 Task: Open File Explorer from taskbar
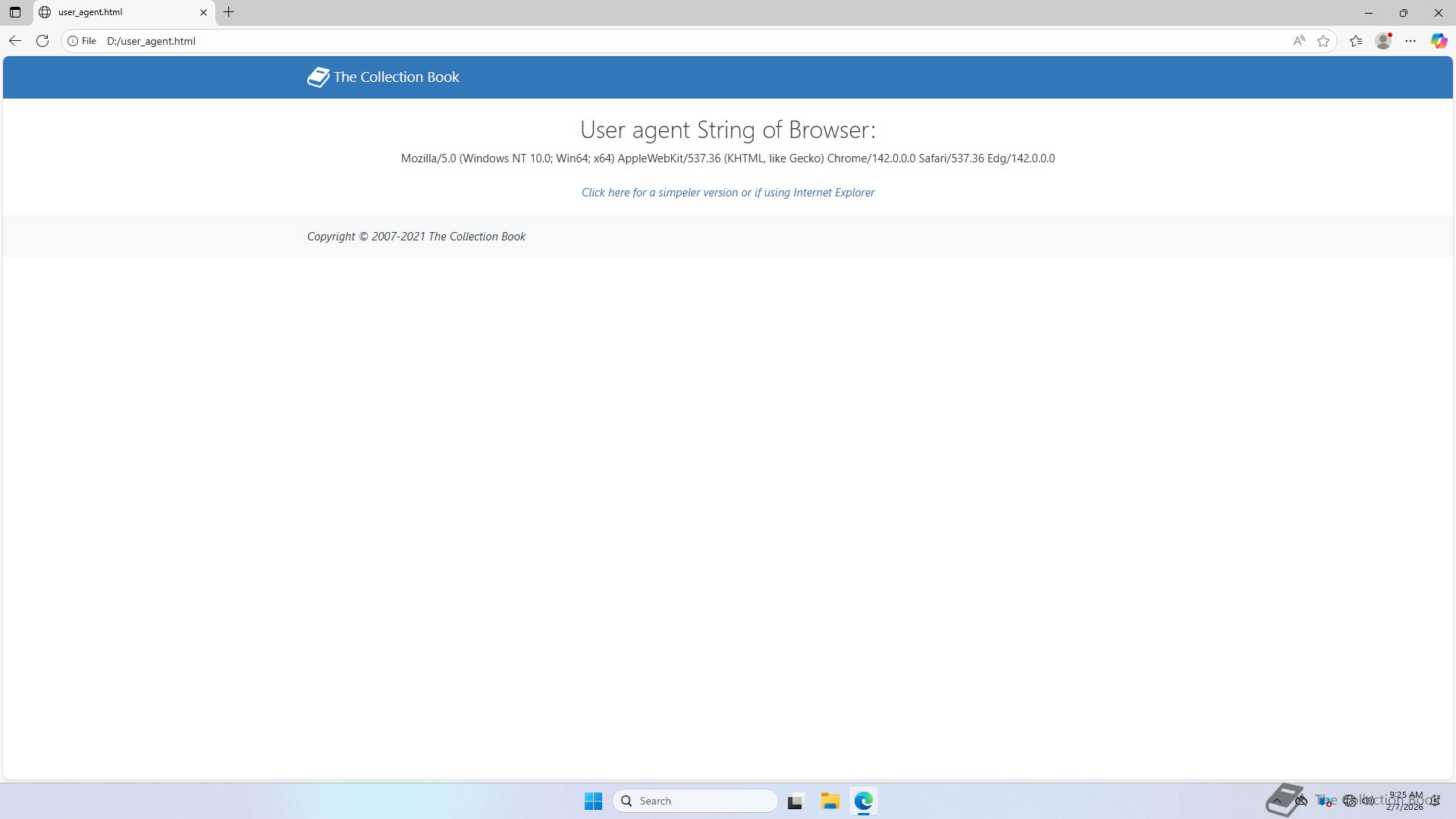coord(830,801)
